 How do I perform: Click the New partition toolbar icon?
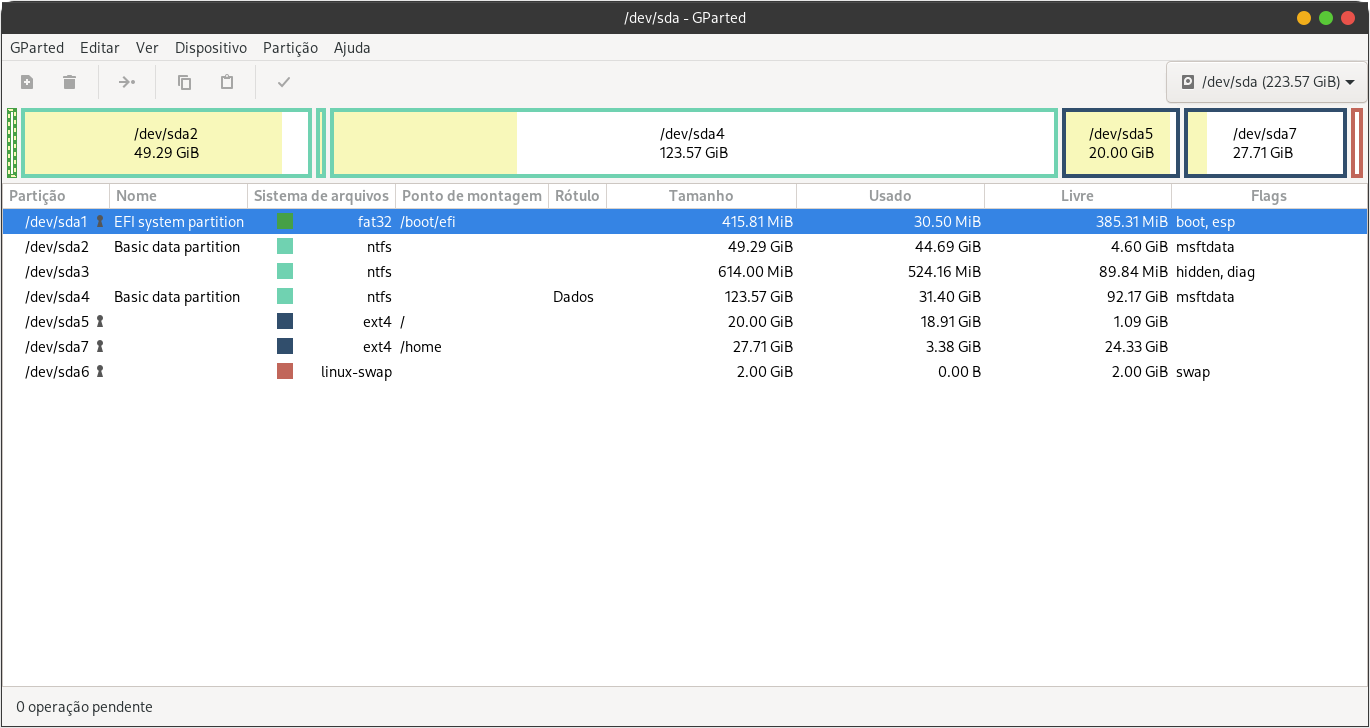(x=27, y=82)
